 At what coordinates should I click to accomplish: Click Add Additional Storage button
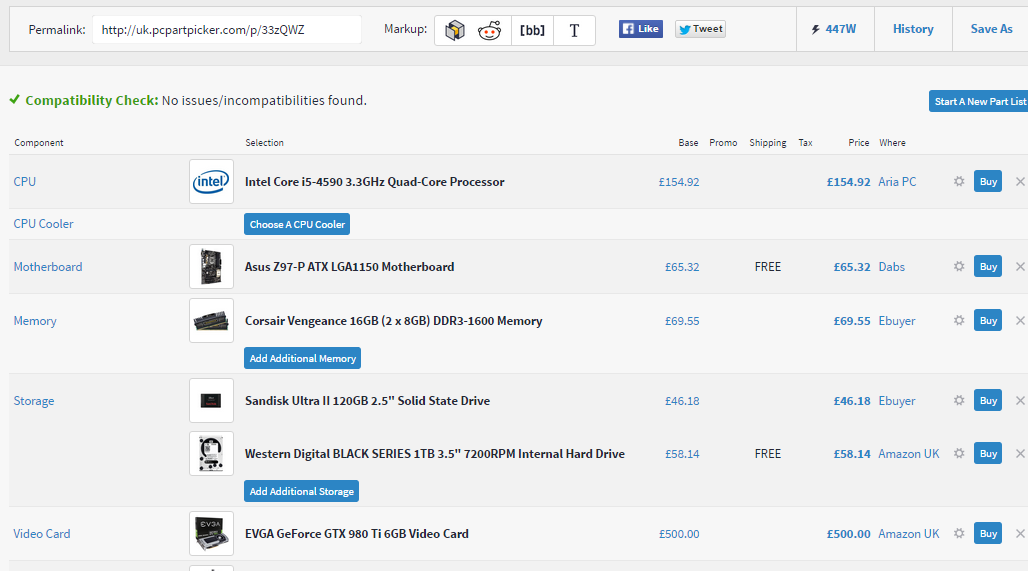click(302, 491)
